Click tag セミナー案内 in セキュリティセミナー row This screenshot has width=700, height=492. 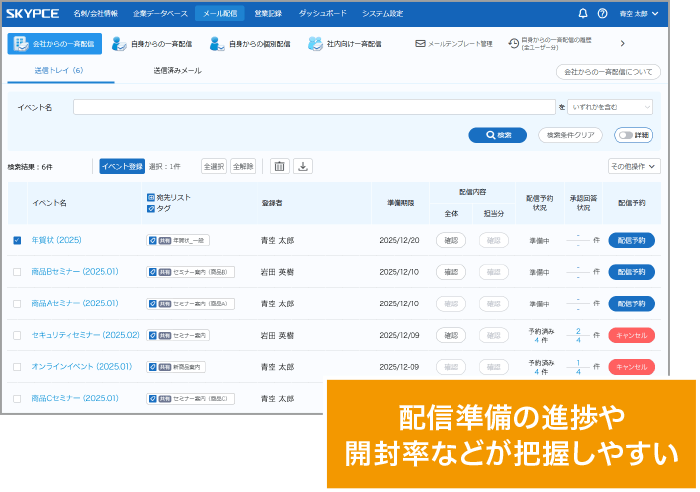(178, 335)
